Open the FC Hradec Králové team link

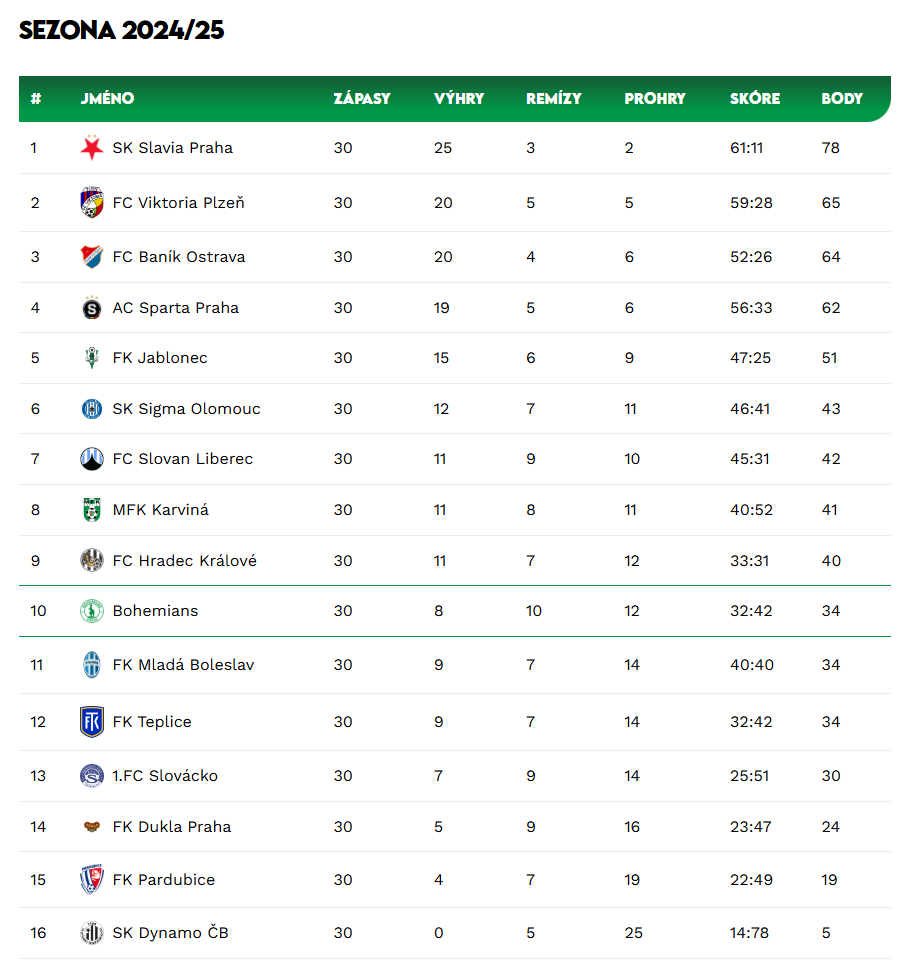coord(185,561)
